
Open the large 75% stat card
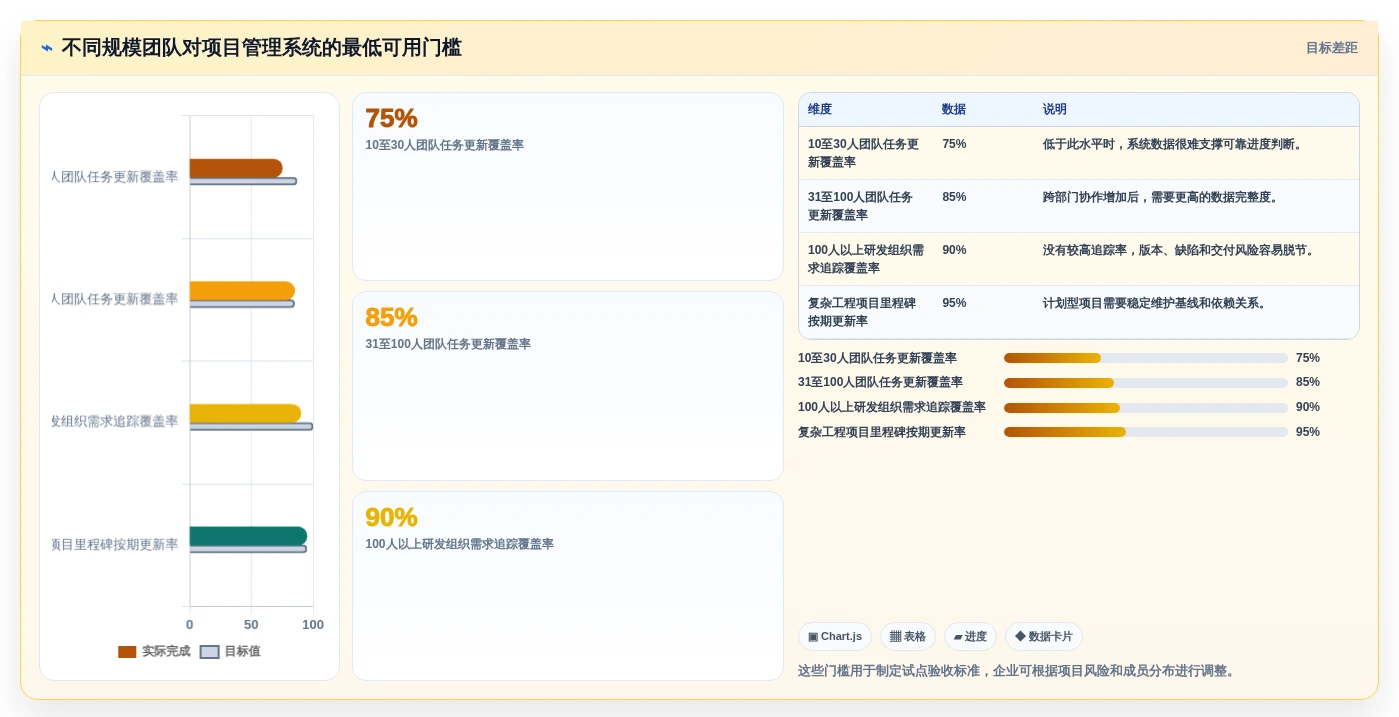coord(568,187)
